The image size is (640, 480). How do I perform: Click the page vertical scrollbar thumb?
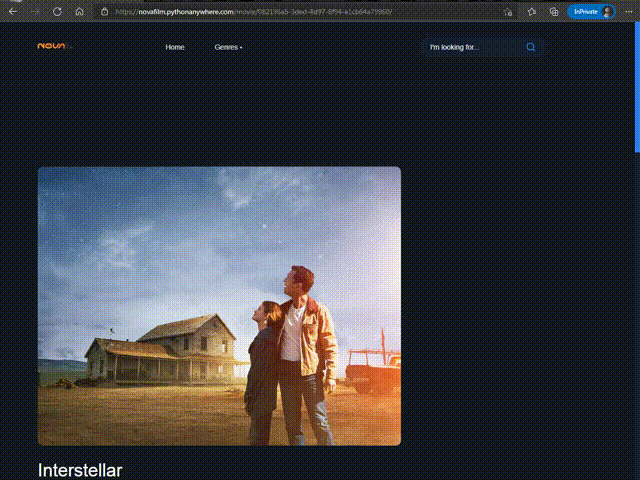pyautogui.click(x=637, y=87)
